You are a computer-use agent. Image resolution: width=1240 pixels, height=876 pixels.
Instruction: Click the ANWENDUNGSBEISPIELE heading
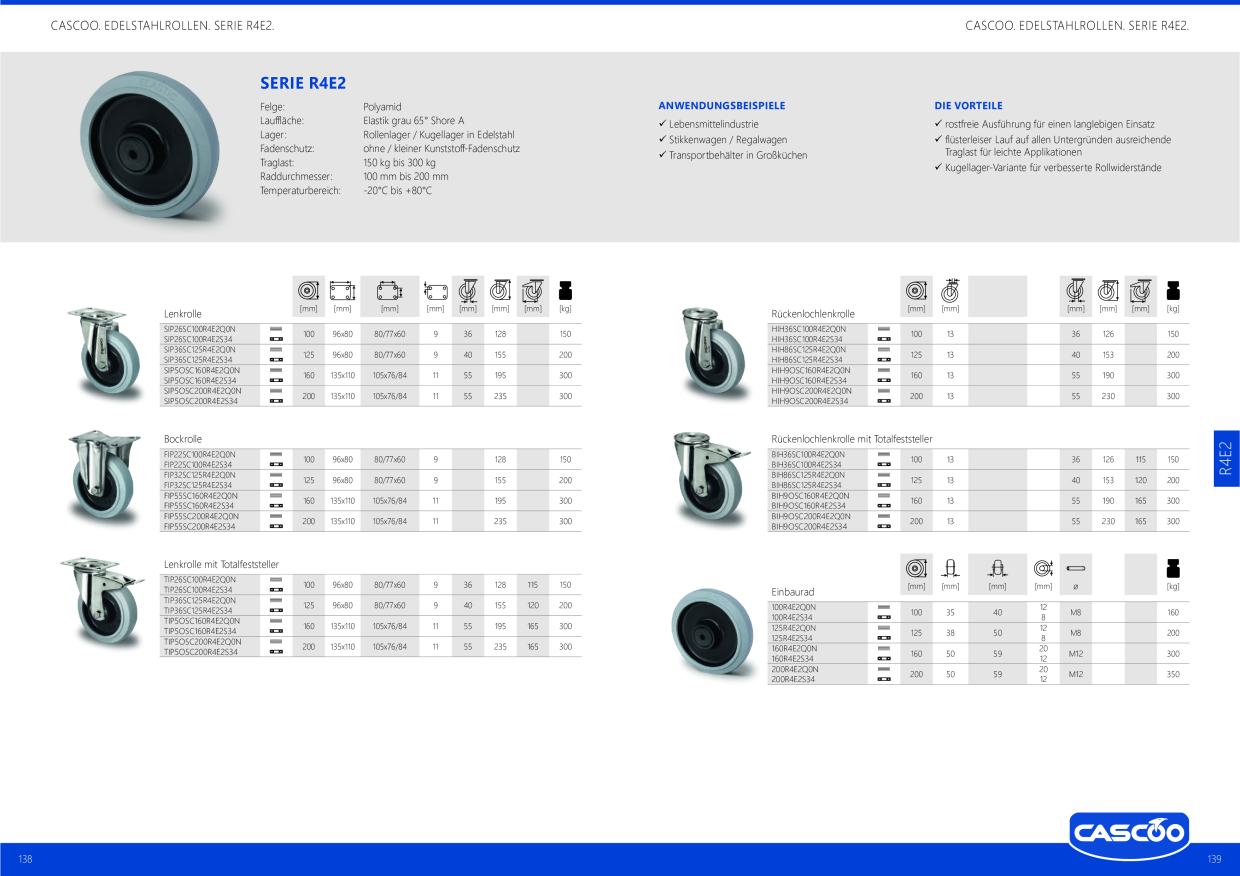click(x=722, y=105)
